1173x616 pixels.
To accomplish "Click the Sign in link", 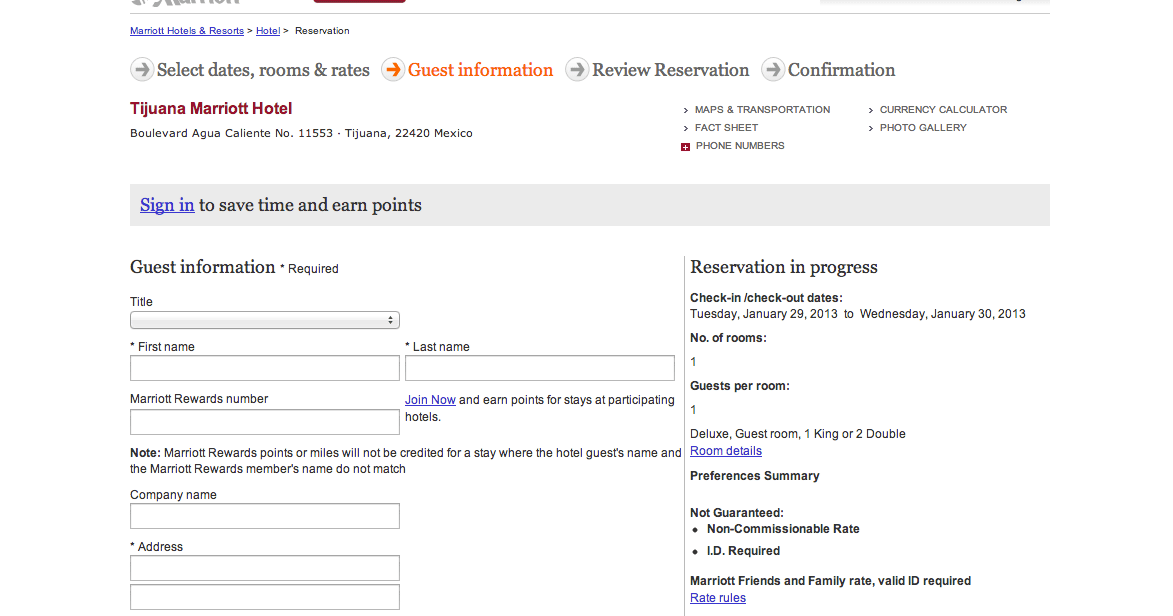I will pyautogui.click(x=167, y=205).
